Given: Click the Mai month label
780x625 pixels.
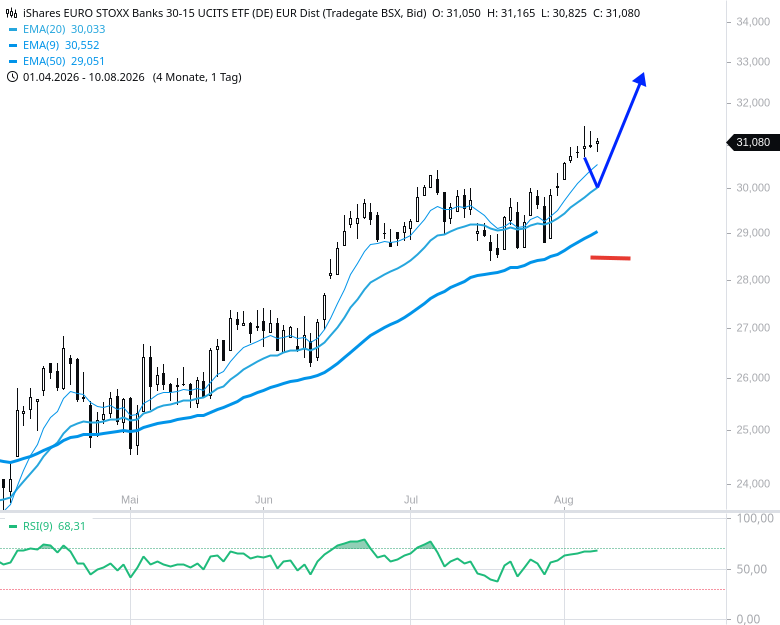Looking at the screenshot, I should (130, 500).
